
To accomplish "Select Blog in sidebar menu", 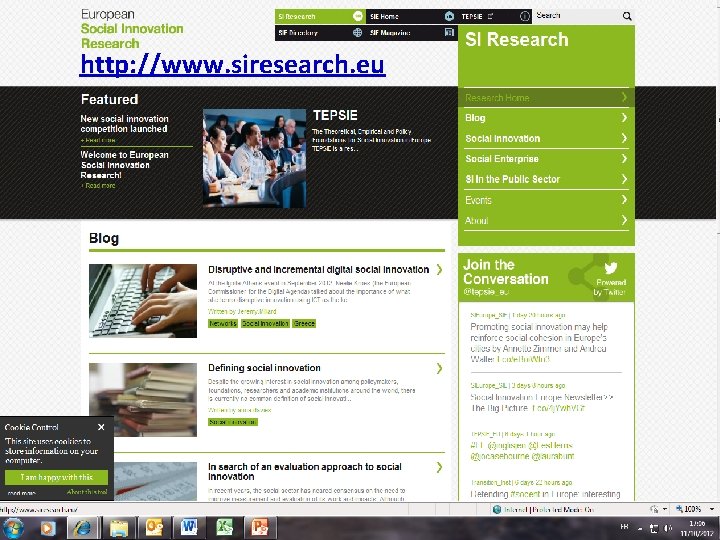I will point(546,118).
